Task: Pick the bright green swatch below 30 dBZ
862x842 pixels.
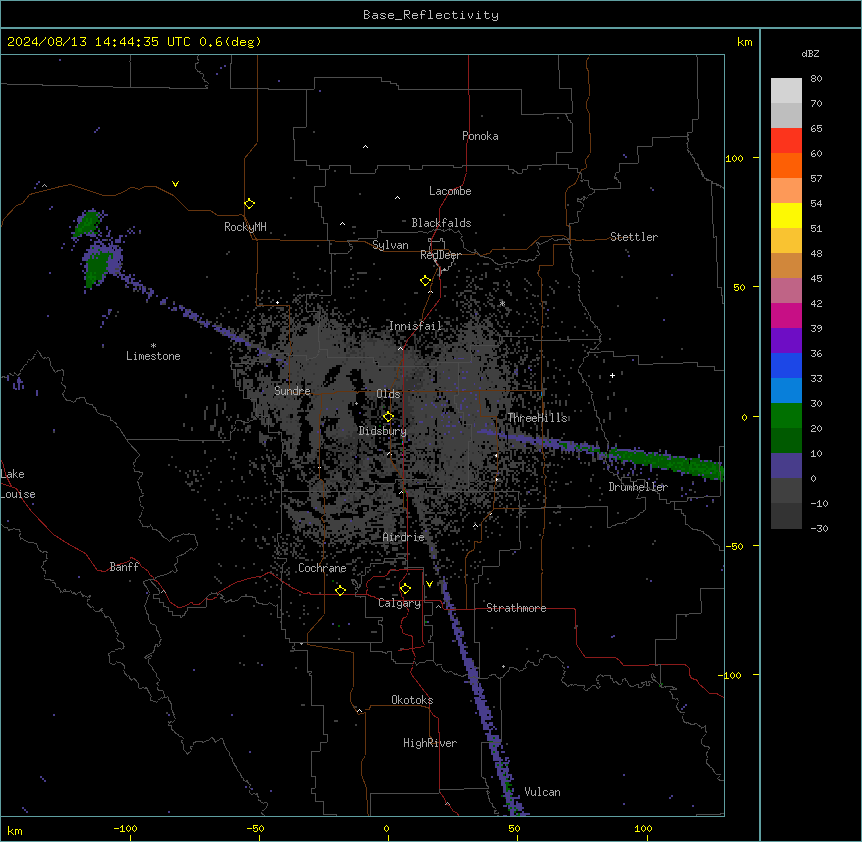Action: pos(786,416)
